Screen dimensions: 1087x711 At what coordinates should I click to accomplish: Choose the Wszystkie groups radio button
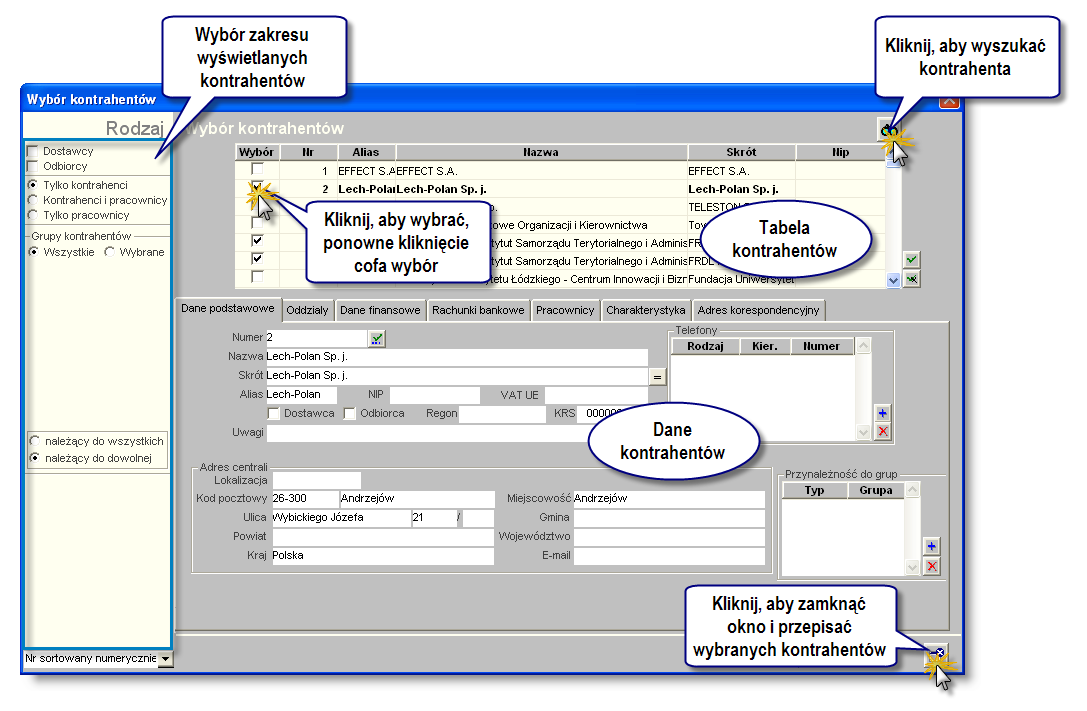point(33,252)
